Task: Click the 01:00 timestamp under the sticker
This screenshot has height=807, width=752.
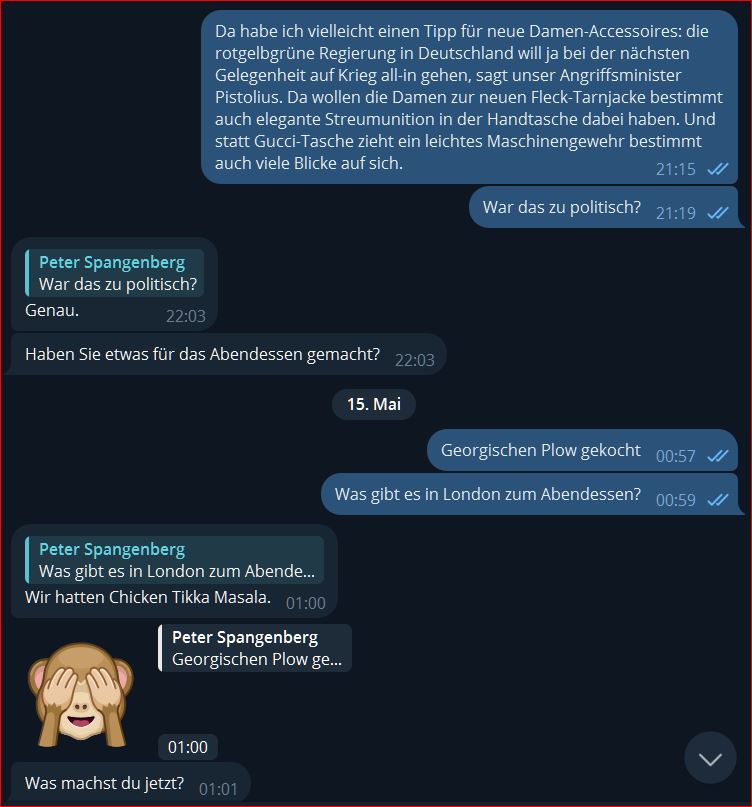Action: (187, 747)
